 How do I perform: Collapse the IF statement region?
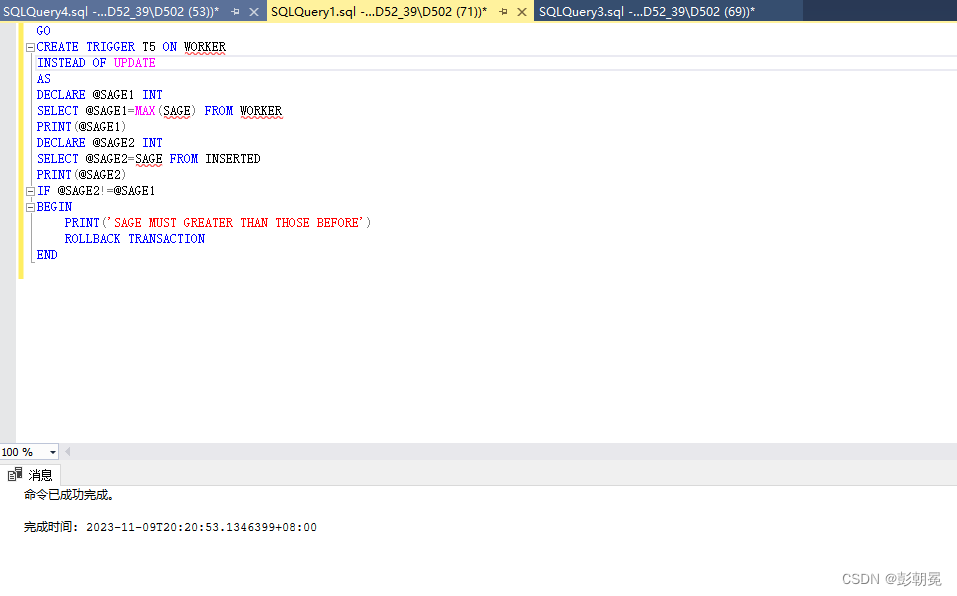tap(30, 190)
